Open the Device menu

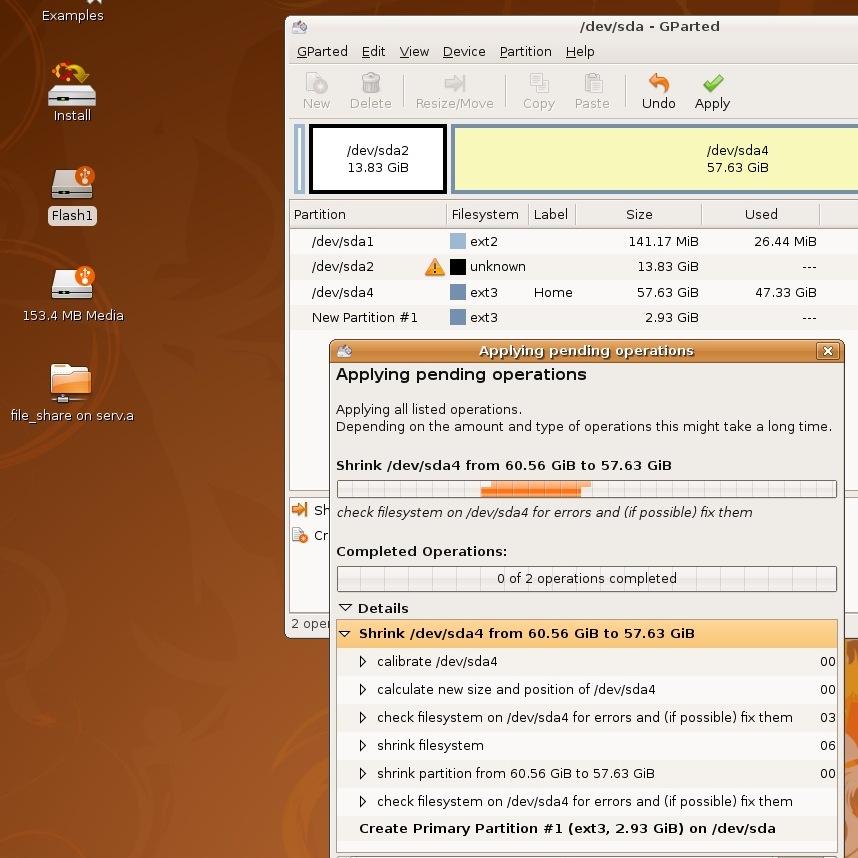coord(464,51)
